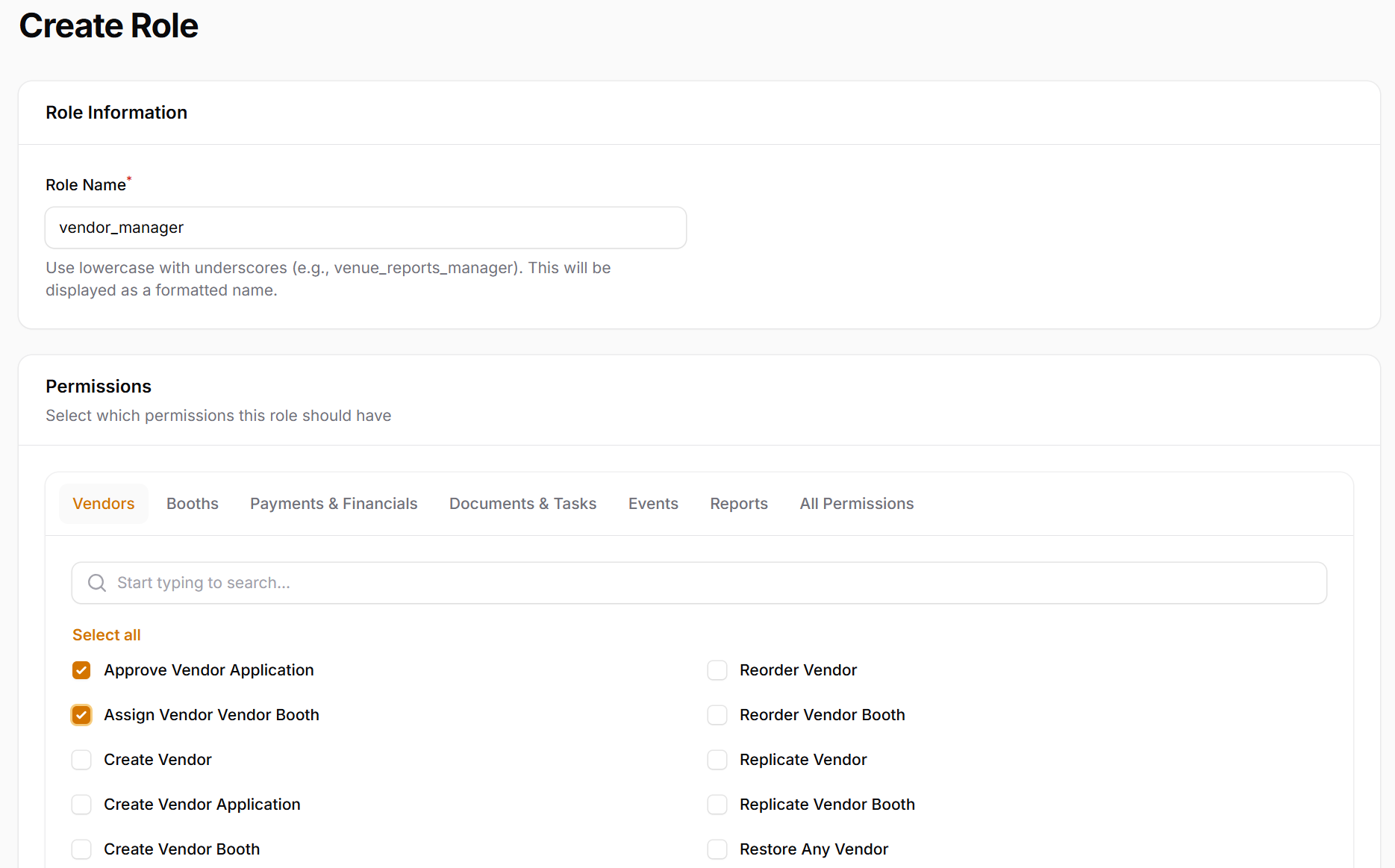Click the search magnifier icon

[97, 583]
